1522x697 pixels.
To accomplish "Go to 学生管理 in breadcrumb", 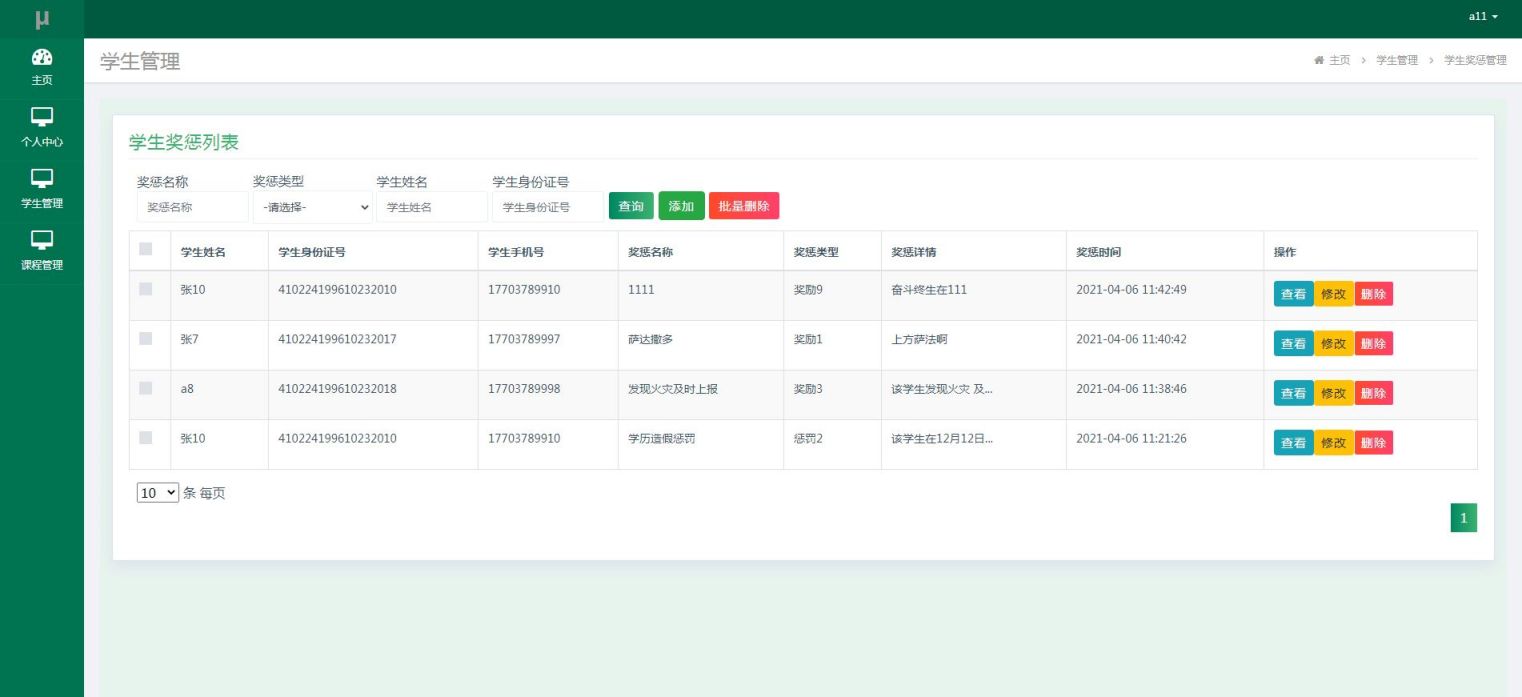I will click(1397, 60).
